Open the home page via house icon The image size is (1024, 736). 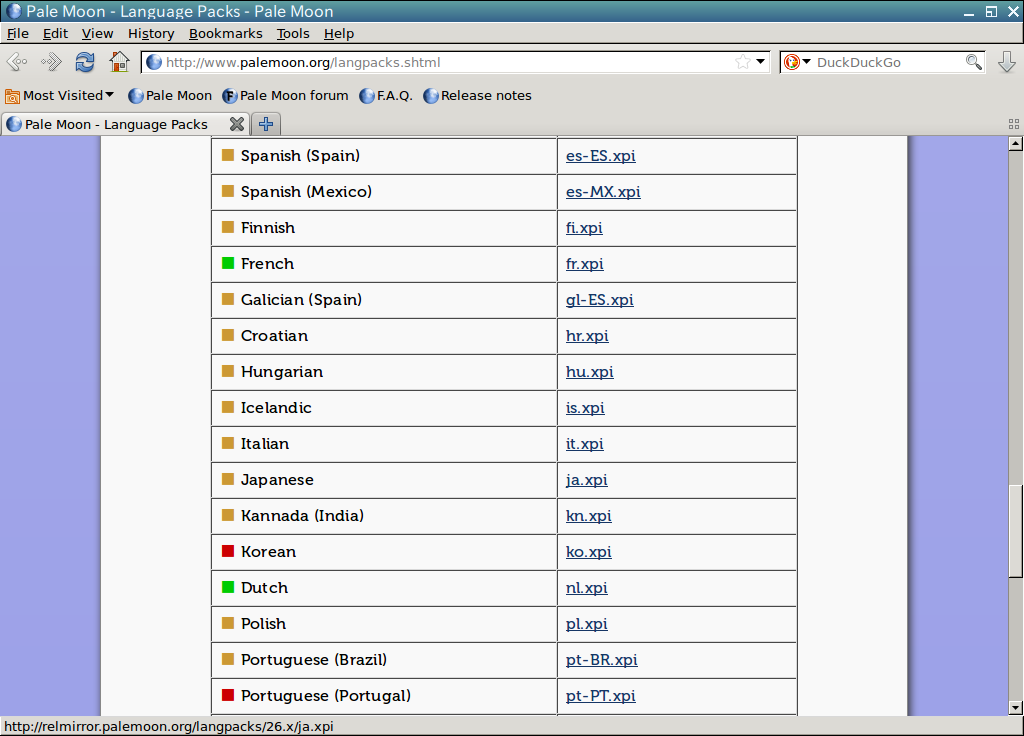120,62
